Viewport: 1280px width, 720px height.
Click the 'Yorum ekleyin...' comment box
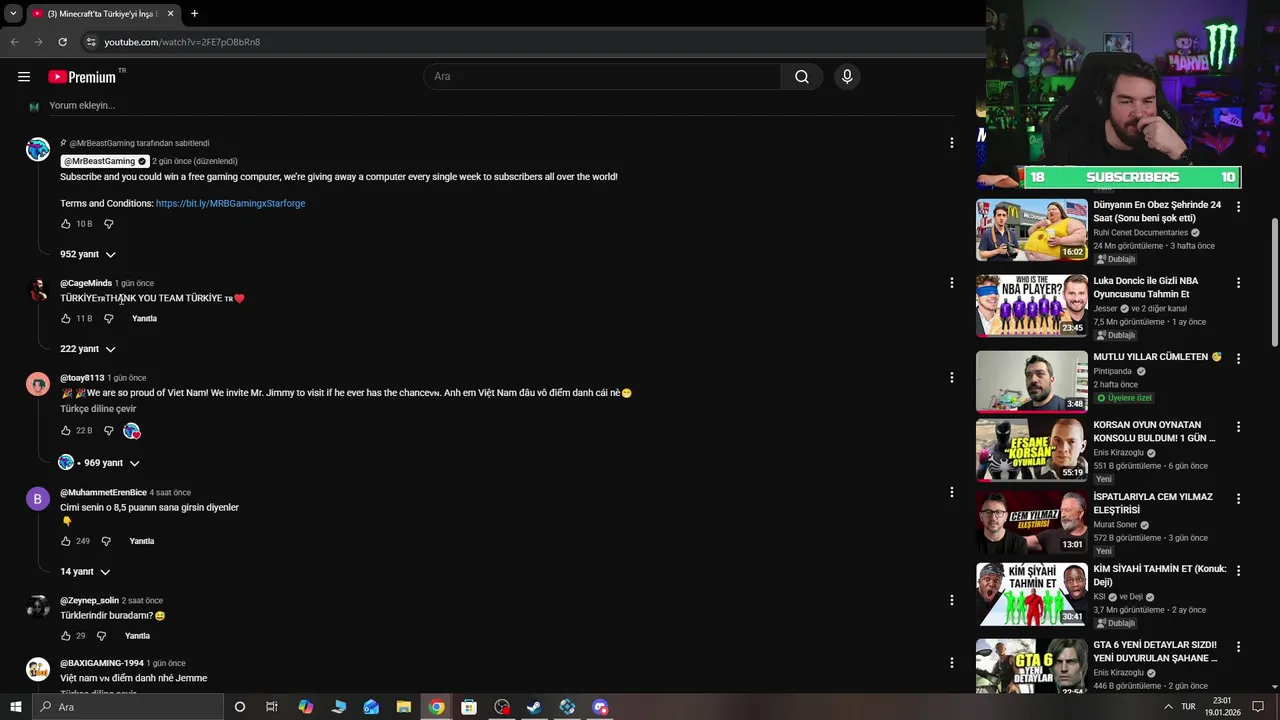coord(500,105)
